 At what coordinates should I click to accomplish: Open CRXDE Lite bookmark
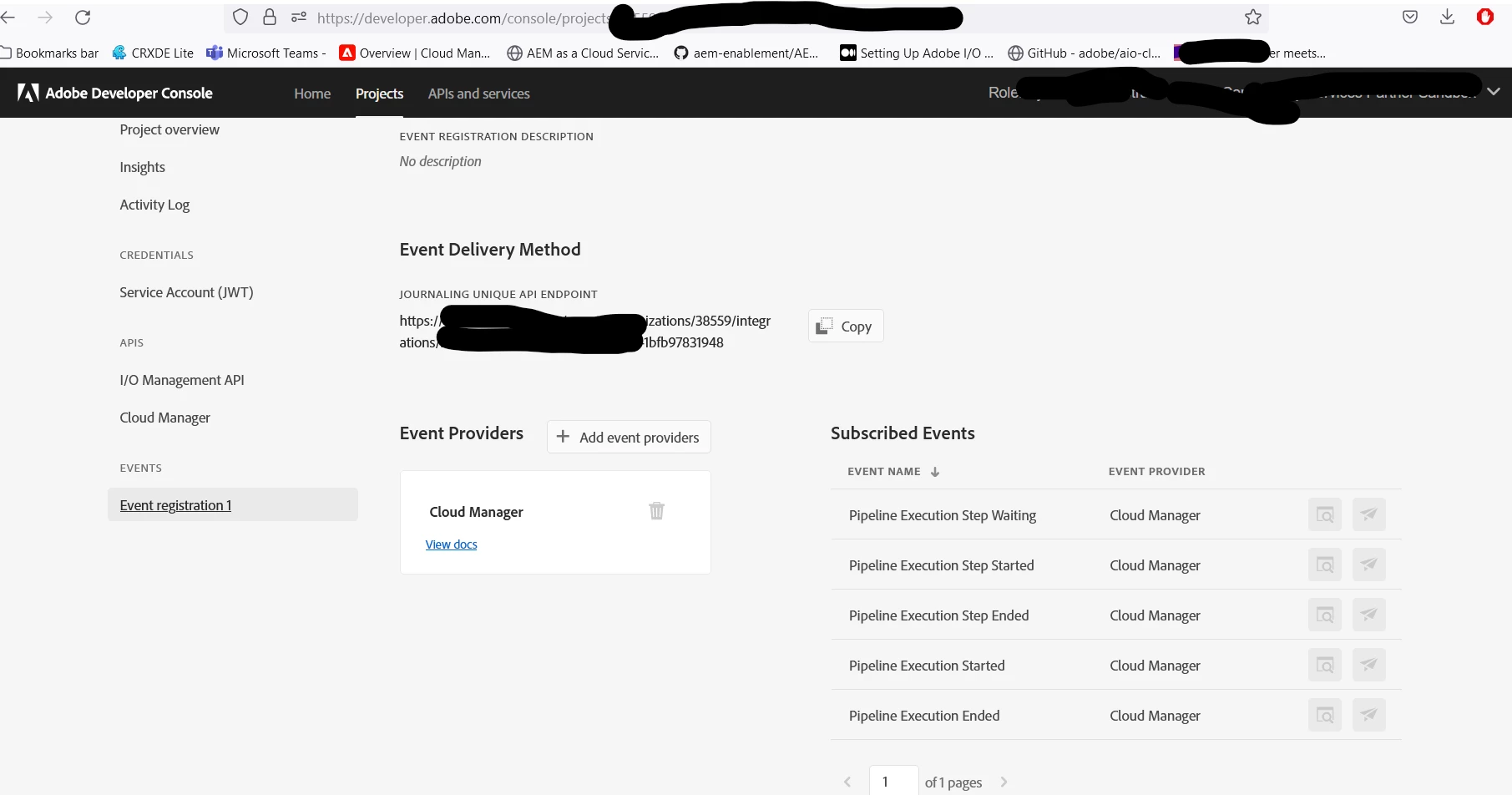153,53
